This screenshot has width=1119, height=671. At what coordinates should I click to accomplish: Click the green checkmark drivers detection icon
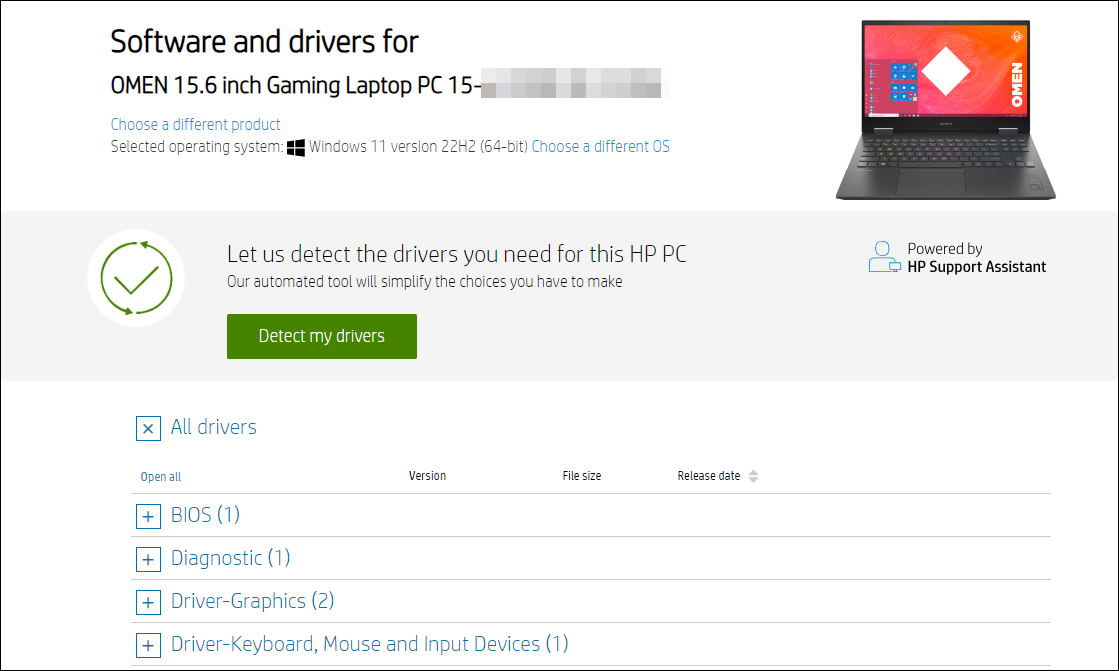click(x=136, y=277)
